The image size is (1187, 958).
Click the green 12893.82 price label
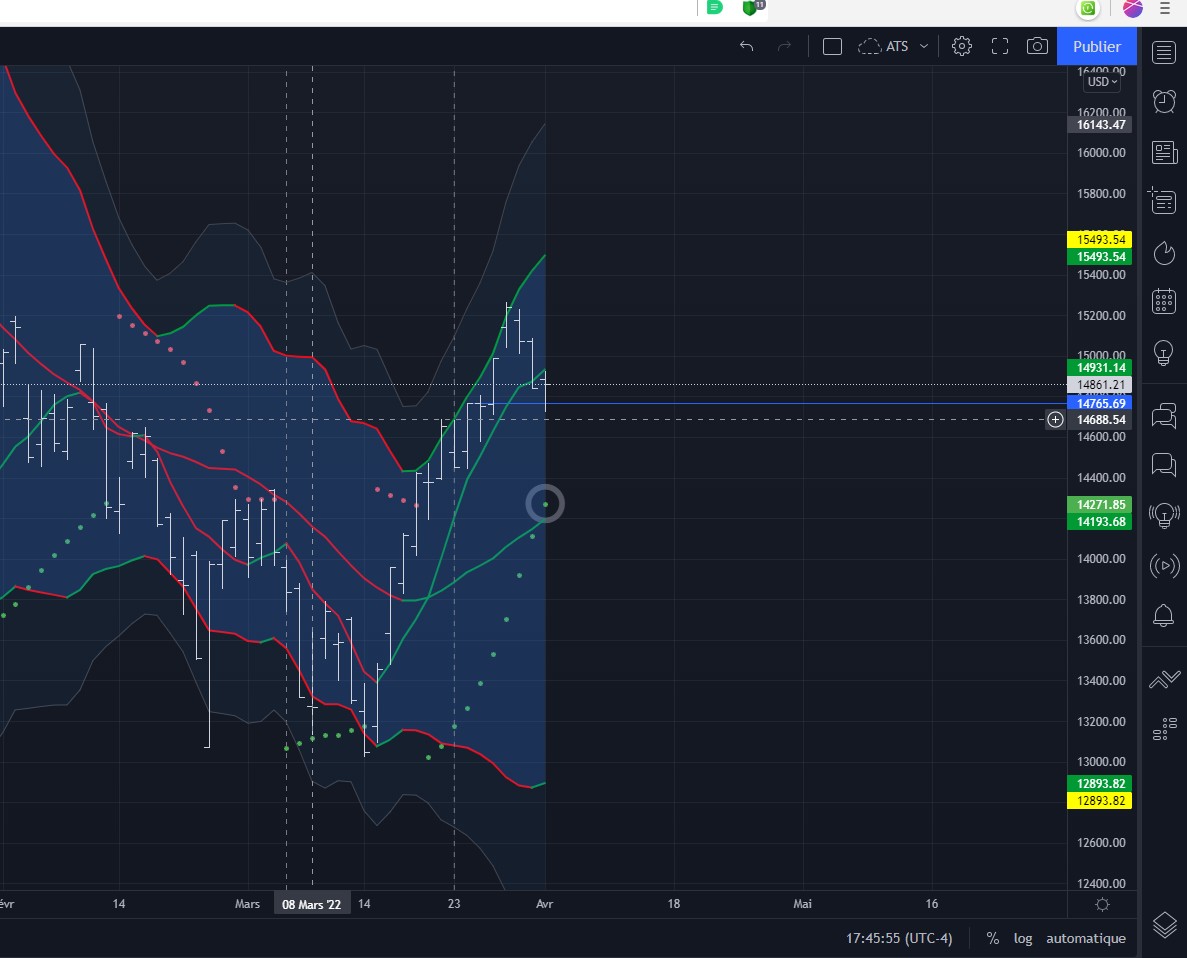point(1099,783)
